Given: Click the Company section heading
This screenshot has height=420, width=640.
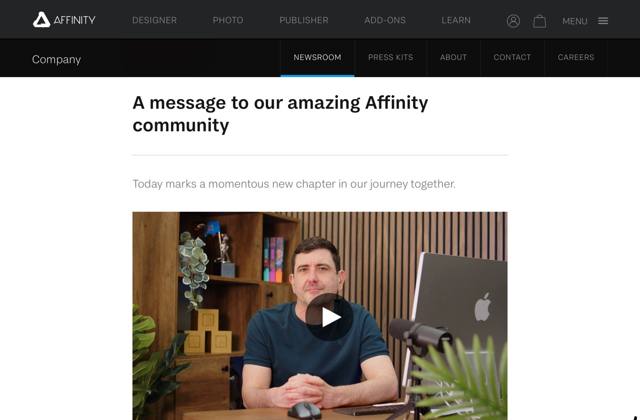Looking at the screenshot, I should click(56, 60).
